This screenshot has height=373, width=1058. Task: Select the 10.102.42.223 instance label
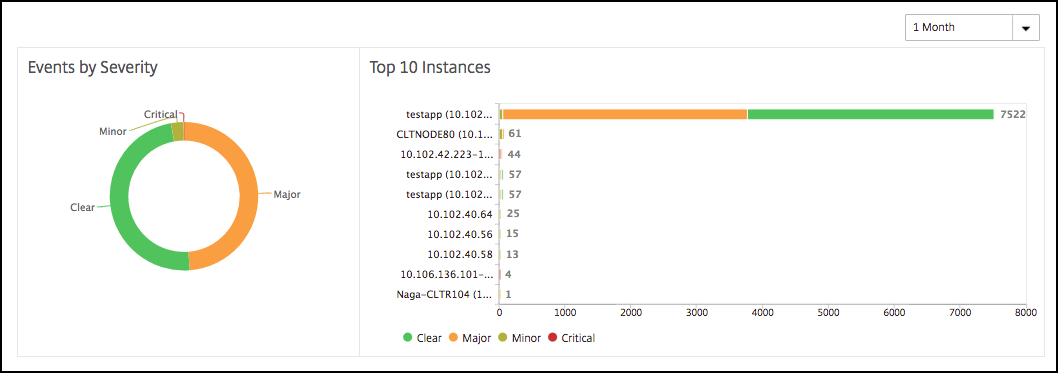point(447,154)
